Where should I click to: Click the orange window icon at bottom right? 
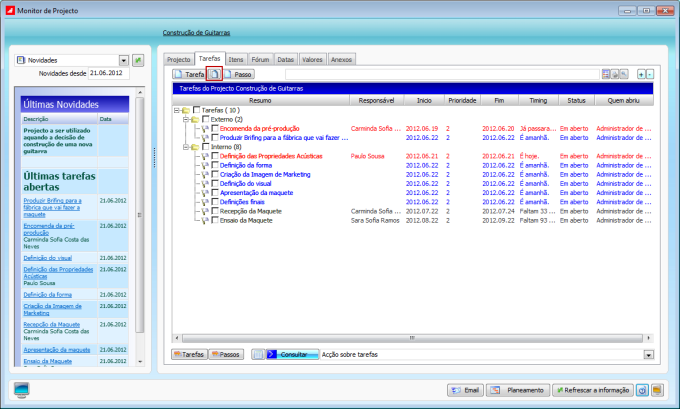click(x=657, y=390)
